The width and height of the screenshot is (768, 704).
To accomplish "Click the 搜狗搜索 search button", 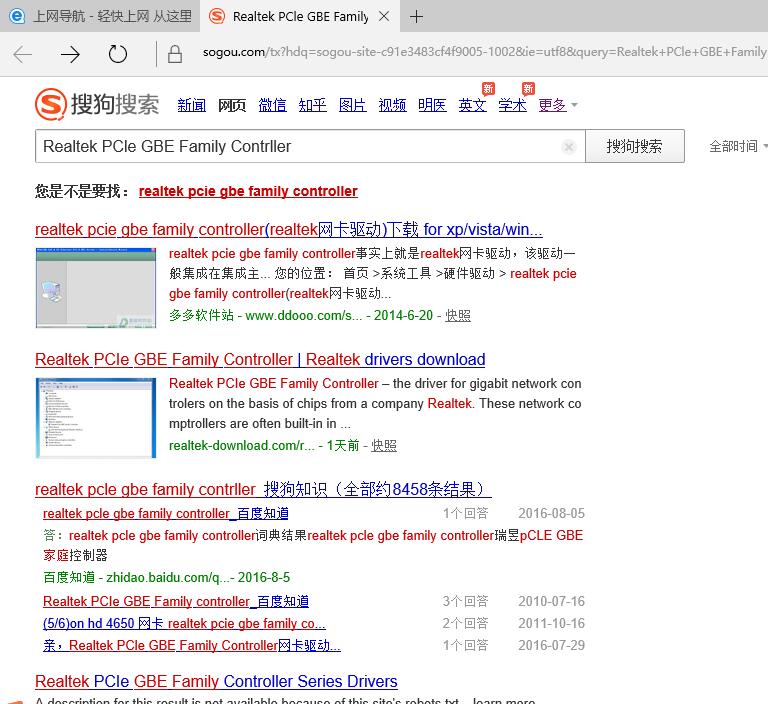I will (x=635, y=146).
